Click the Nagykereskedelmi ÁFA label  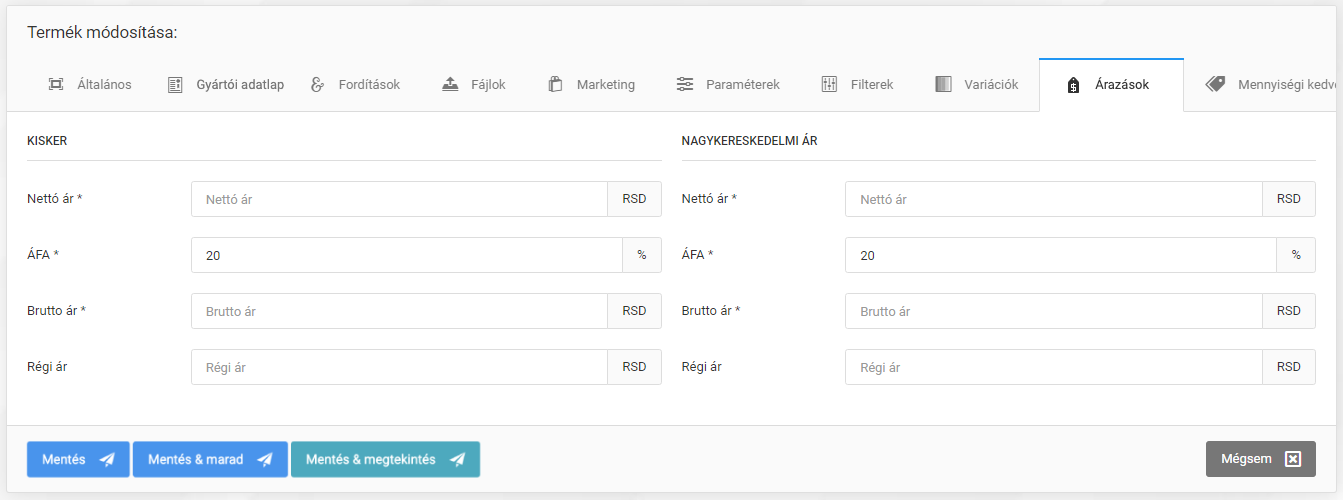697,255
